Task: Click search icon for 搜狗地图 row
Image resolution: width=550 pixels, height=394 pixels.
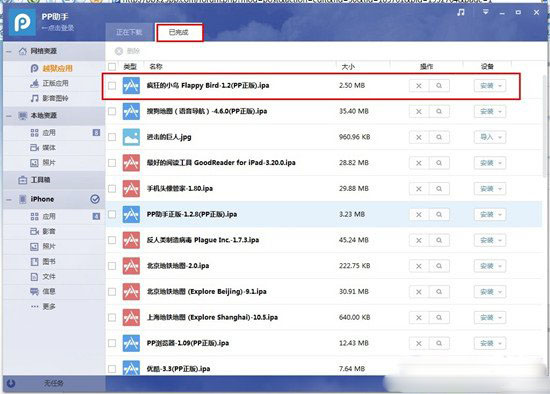Action: click(439, 112)
